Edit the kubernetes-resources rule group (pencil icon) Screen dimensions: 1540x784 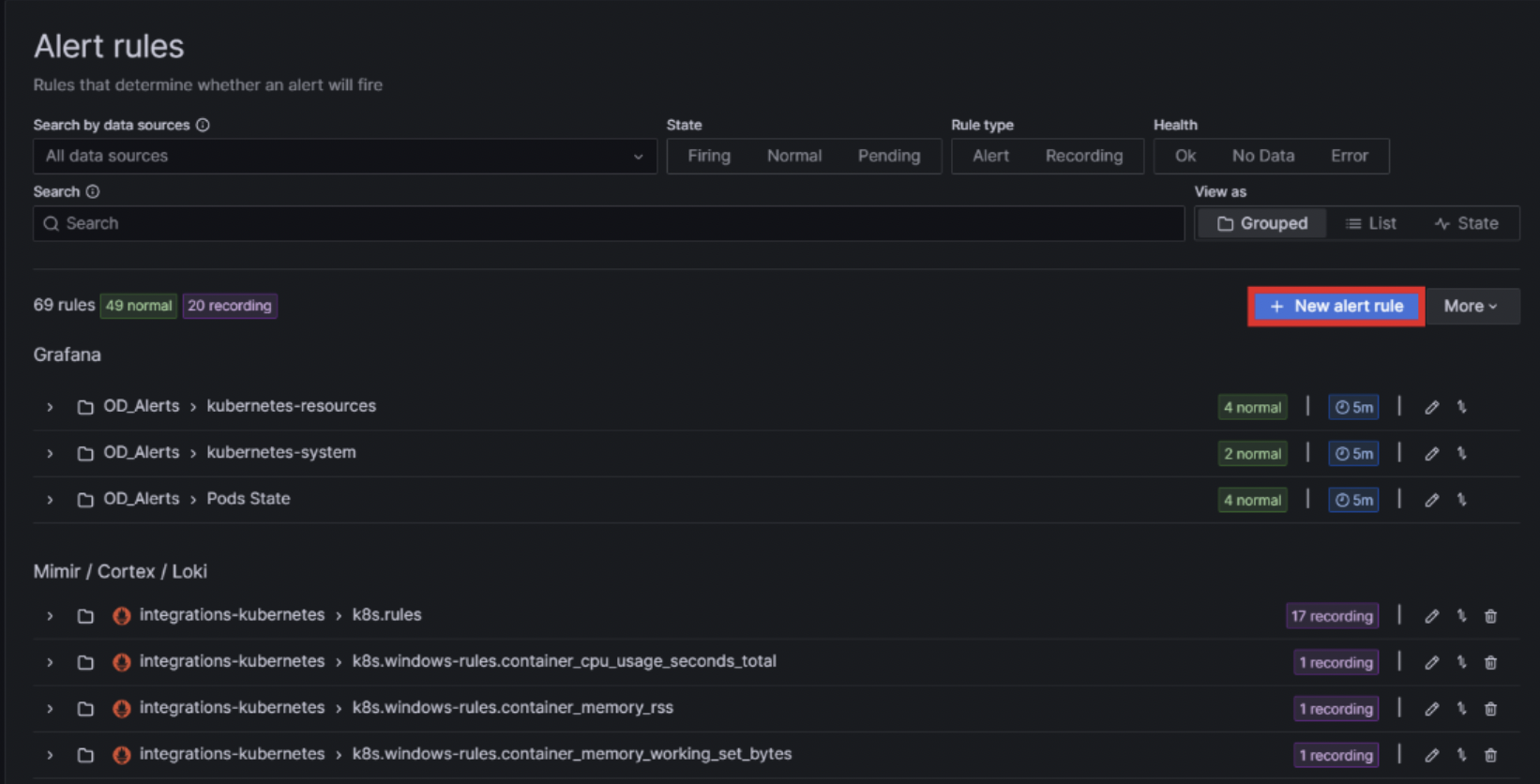tap(1431, 407)
